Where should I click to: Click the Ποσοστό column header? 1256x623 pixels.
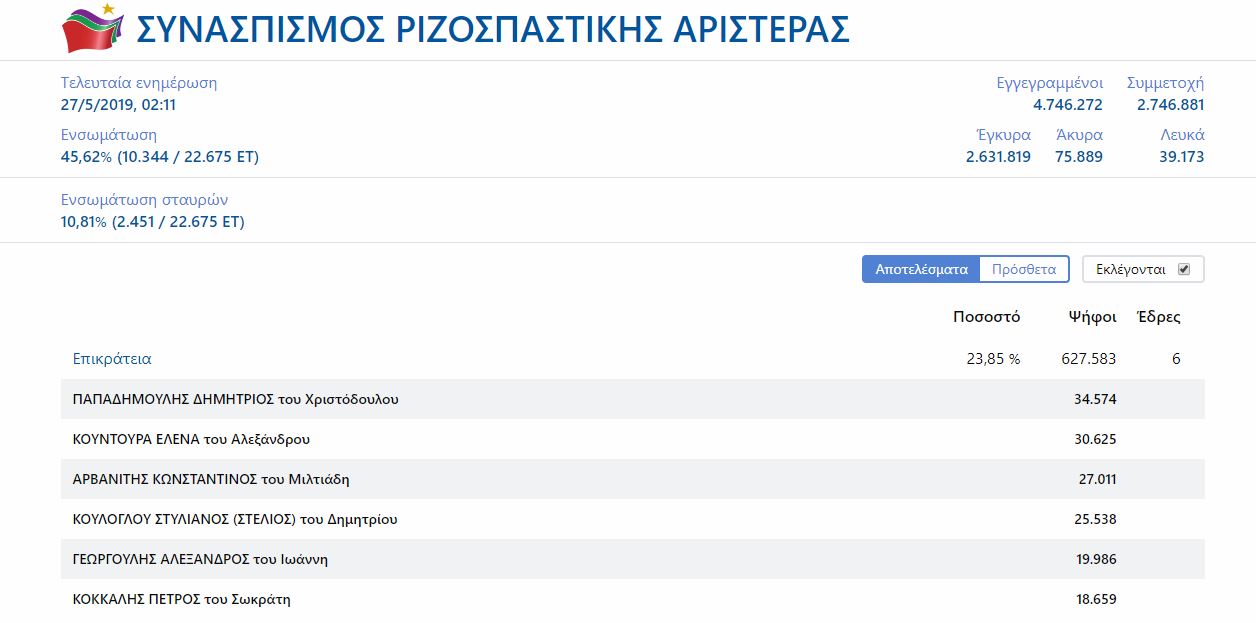(986, 317)
